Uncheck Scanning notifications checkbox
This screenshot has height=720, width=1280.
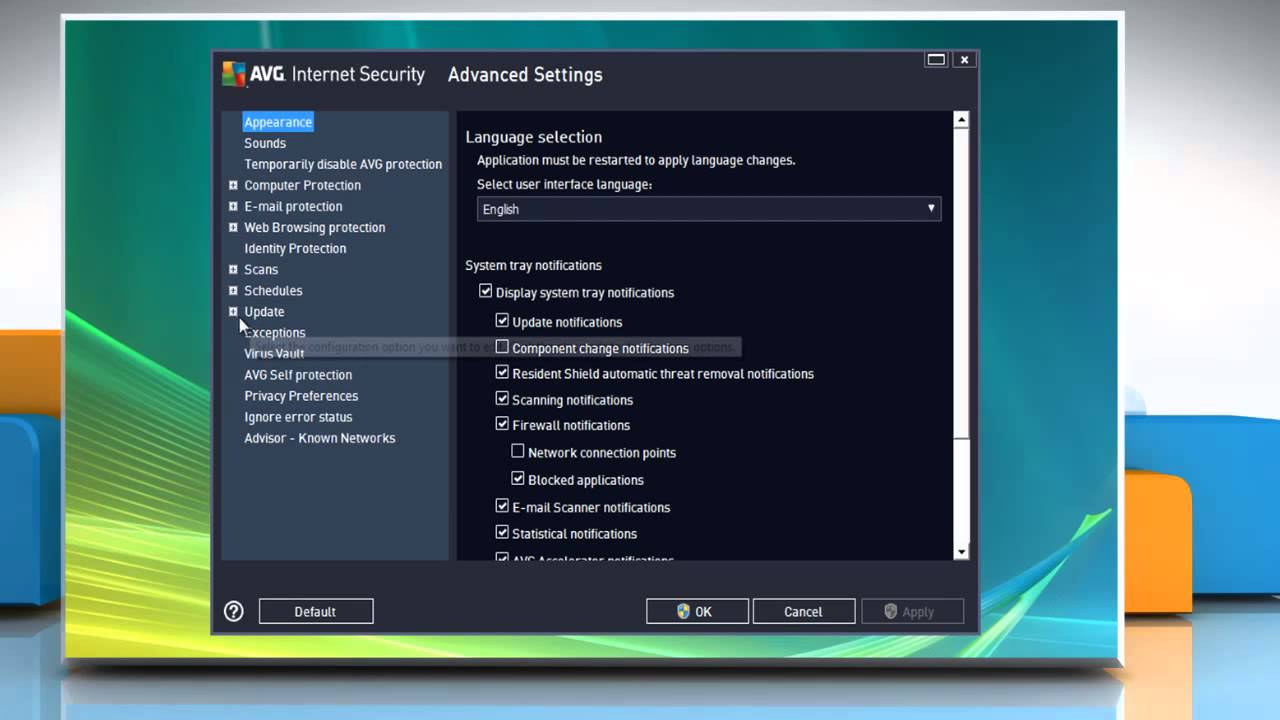pos(502,399)
